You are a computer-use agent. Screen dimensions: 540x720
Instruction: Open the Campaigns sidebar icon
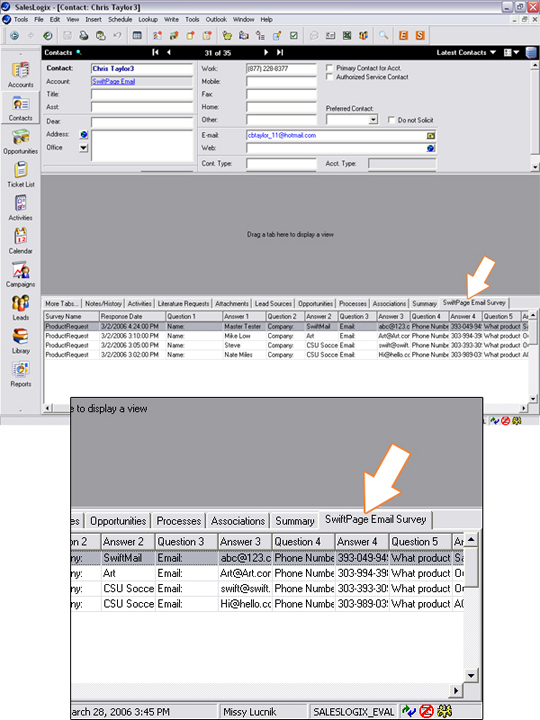pos(21,274)
